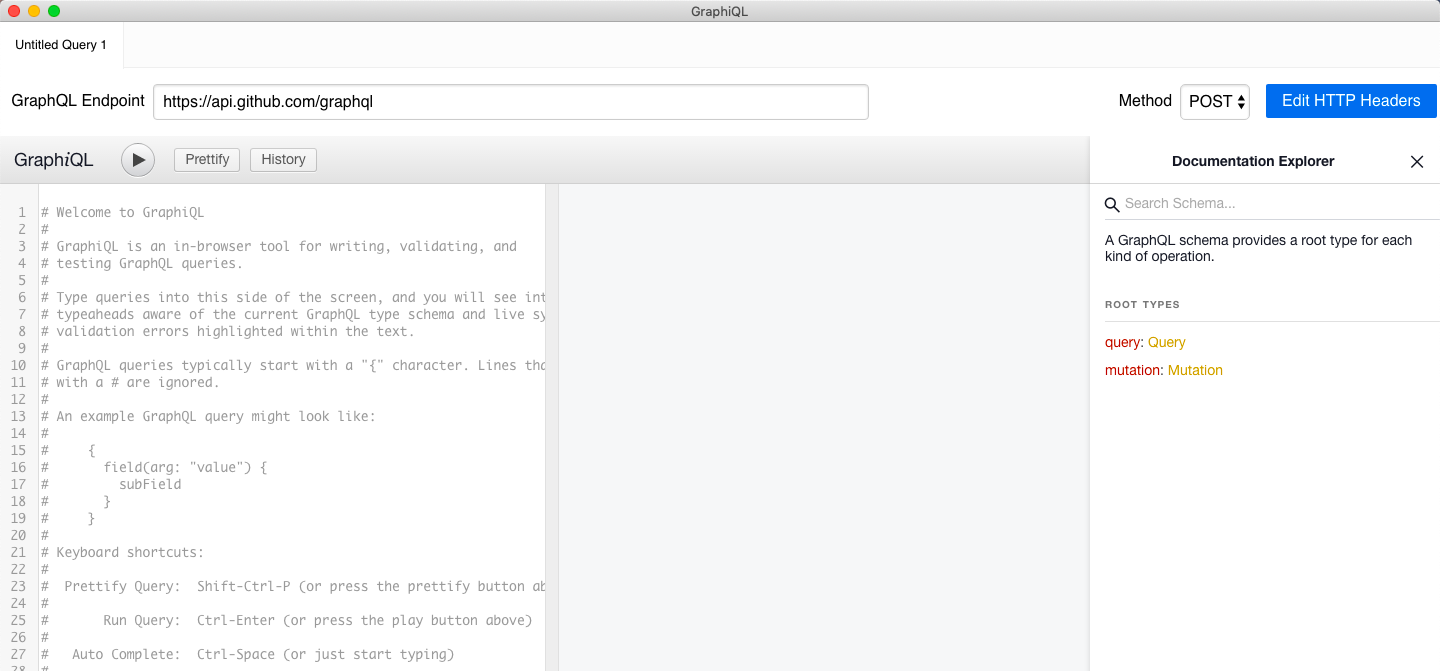Click the Documentation Explorer heading
The image size is (1440, 671).
point(1253,161)
